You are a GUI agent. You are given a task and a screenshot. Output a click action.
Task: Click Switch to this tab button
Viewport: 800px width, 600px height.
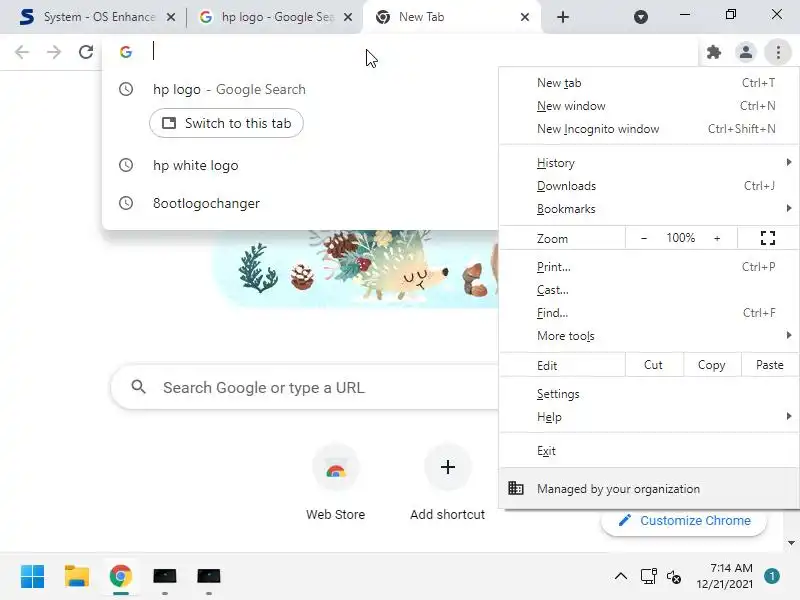coord(227,123)
